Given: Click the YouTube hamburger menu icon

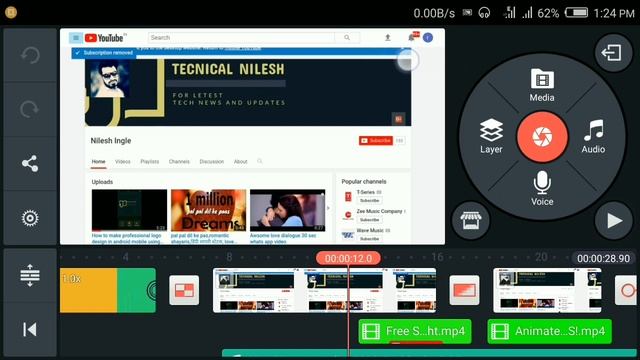Looking at the screenshot, I should click(x=76, y=38).
